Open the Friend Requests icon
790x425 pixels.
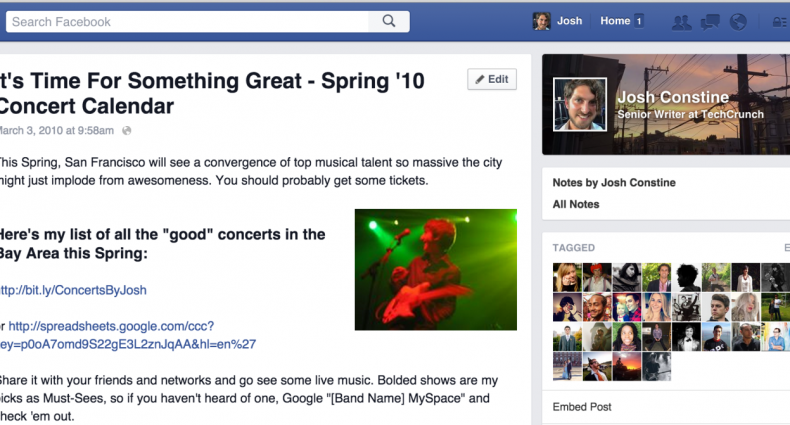coord(684,21)
